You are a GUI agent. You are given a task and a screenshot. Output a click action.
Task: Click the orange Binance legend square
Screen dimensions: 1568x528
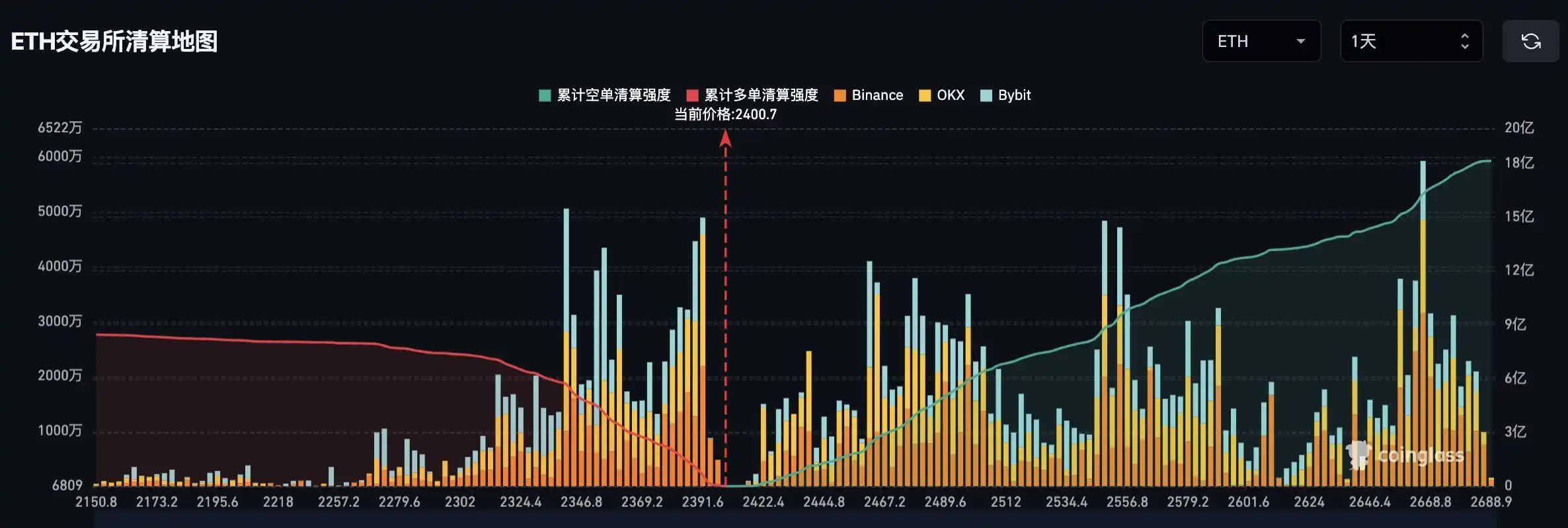pyautogui.click(x=840, y=95)
